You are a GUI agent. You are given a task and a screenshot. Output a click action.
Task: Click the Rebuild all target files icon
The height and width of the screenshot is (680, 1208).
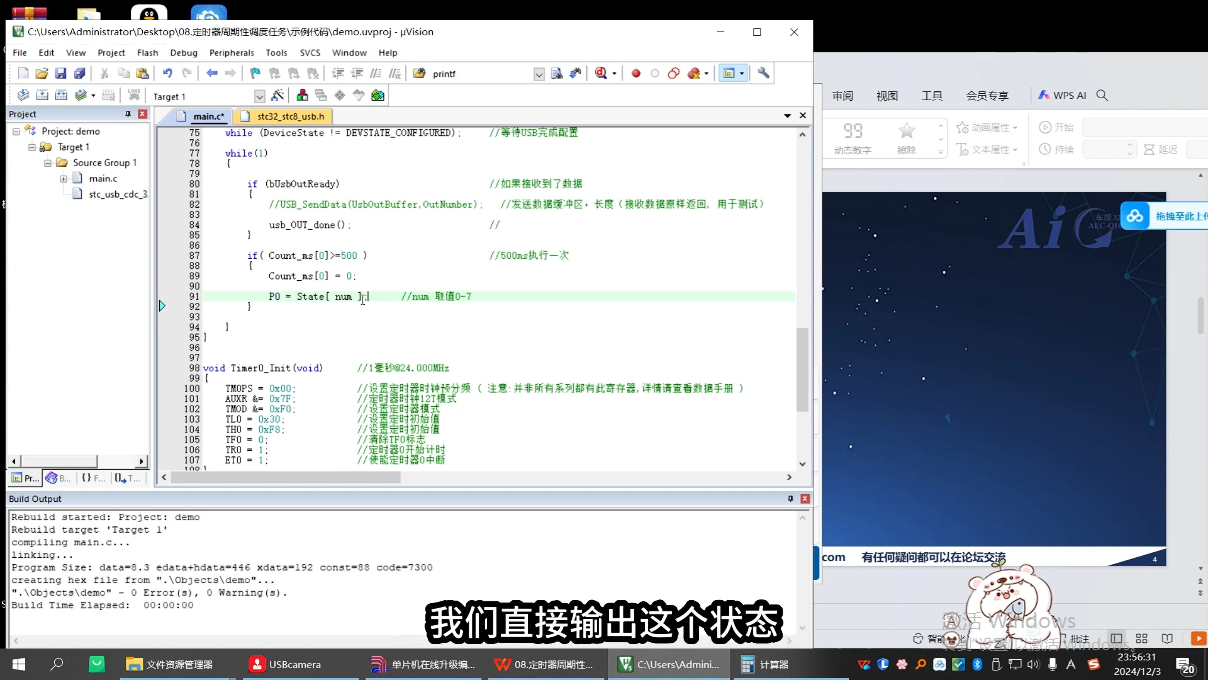coord(61,95)
